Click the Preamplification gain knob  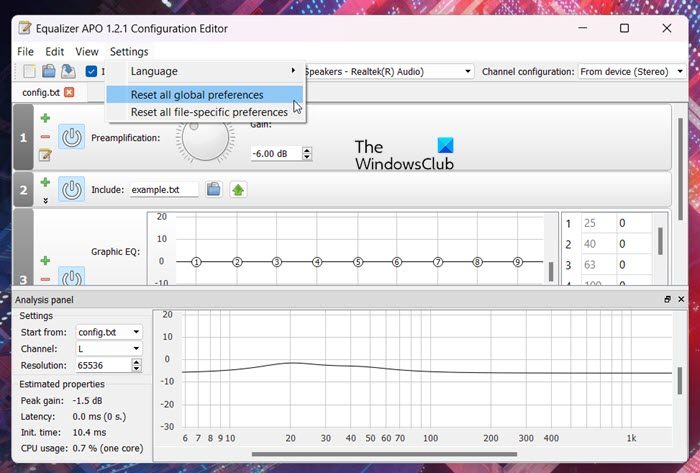pyautogui.click(x=205, y=139)
